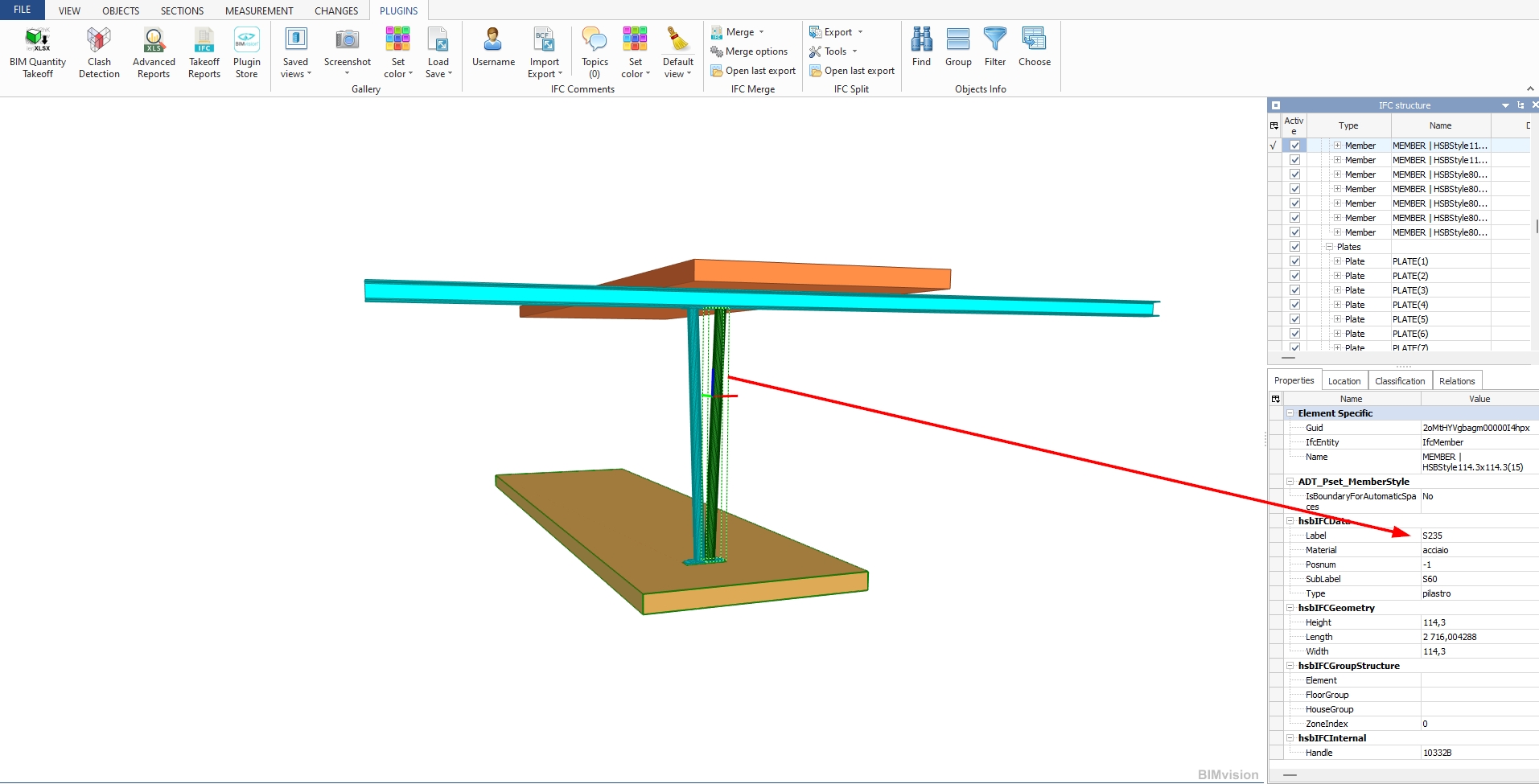Collapse the ribbon with chevron
The height and width of the screenshot is (784, 1539).
(x=1529, y=88)
